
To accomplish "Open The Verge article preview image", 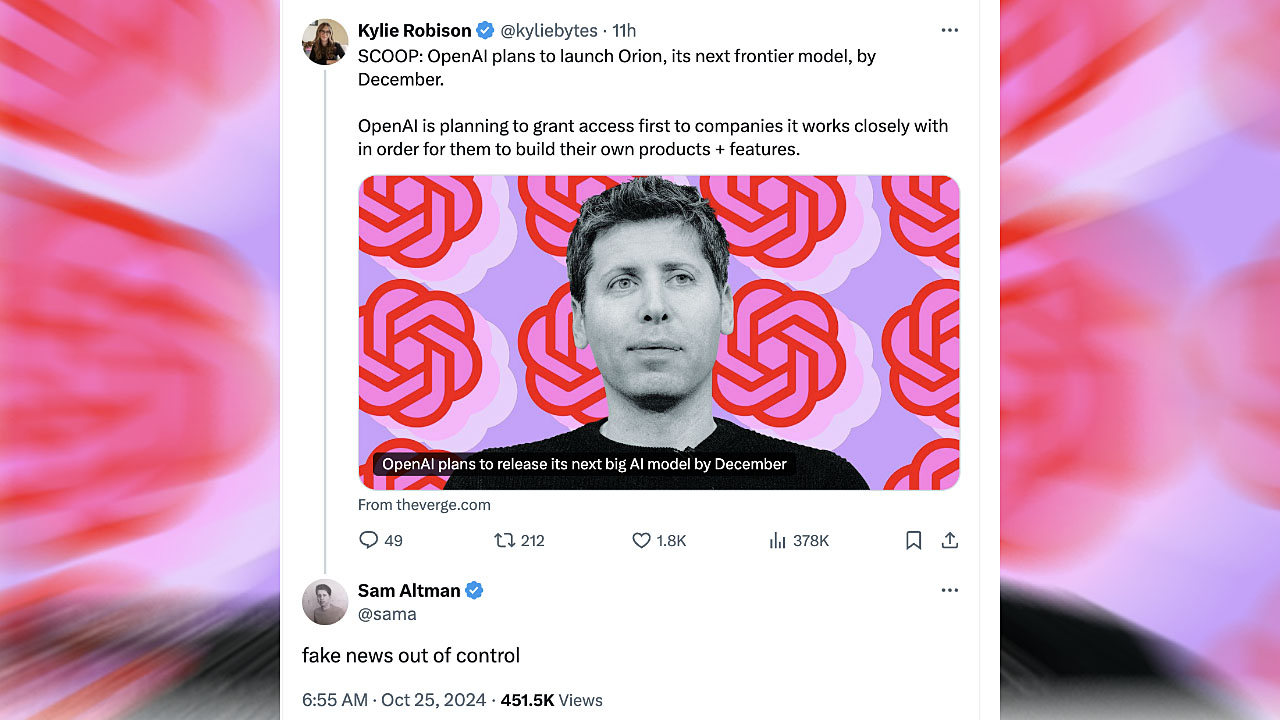I will pos(659,332).
